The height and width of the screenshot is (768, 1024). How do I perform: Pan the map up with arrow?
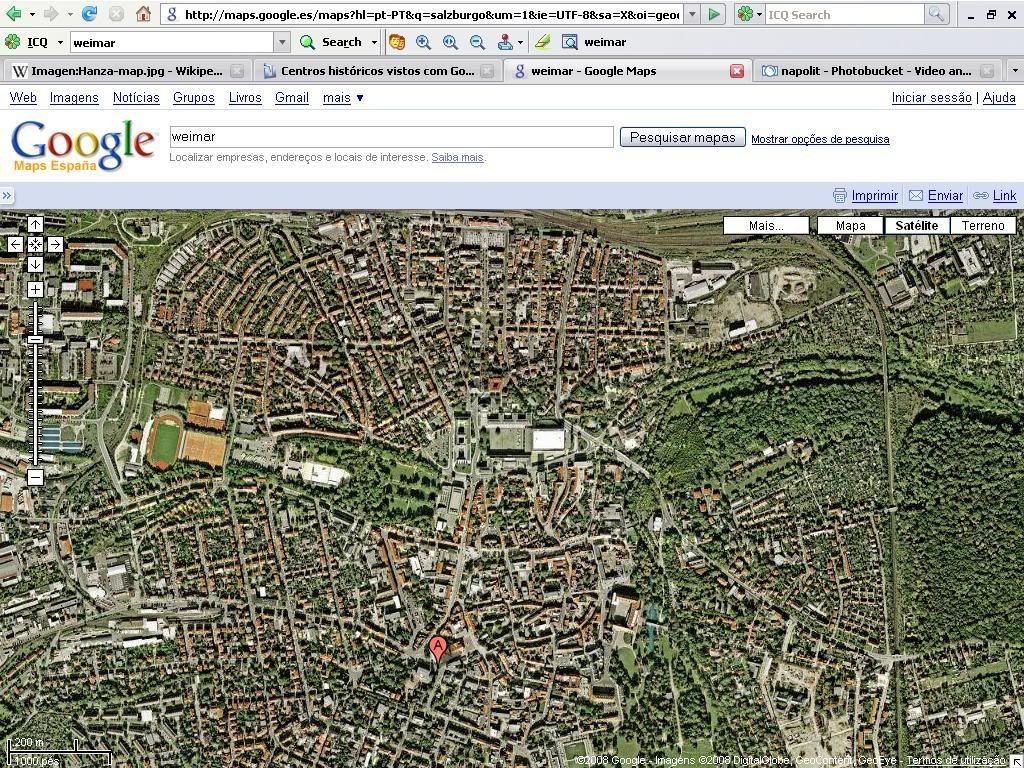coord(35,224)
